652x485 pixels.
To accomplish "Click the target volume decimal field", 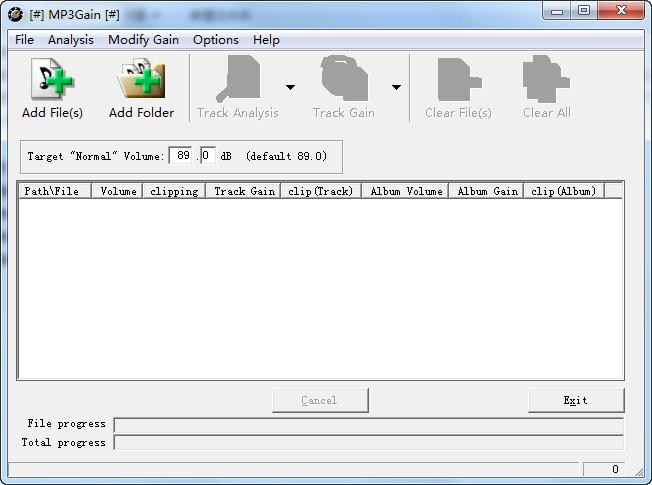I will [x=207, y=156].
